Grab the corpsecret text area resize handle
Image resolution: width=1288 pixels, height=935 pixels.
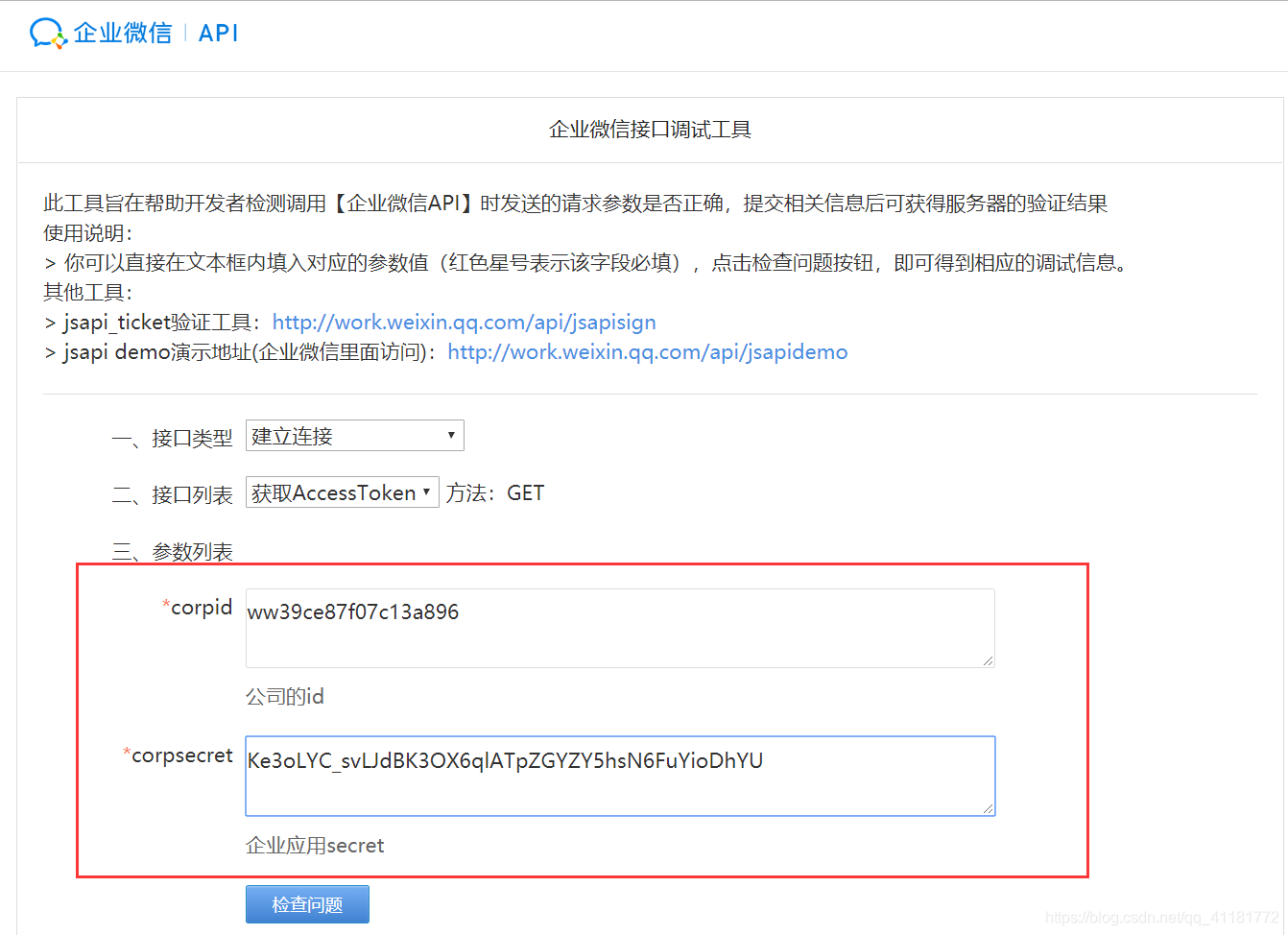(988, 808)
